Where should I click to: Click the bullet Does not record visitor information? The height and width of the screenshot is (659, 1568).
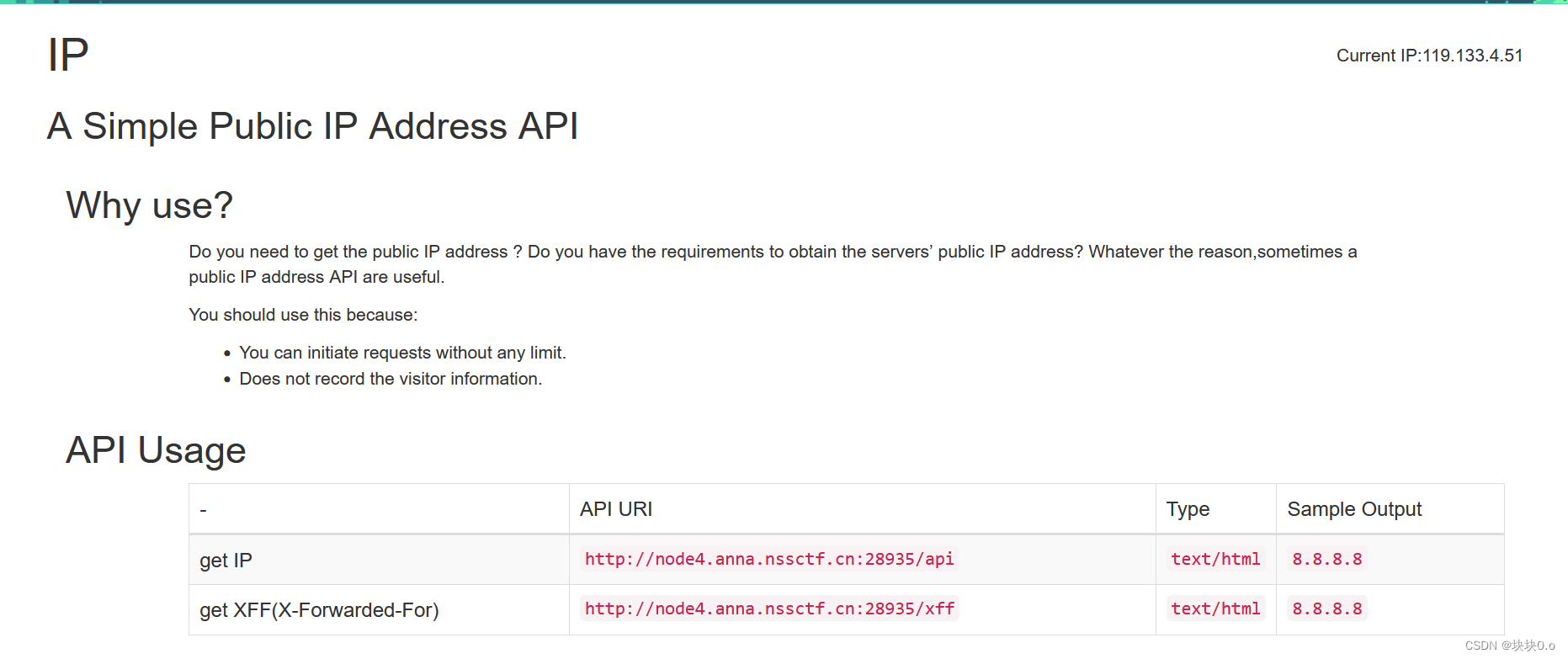pos(391,379)
